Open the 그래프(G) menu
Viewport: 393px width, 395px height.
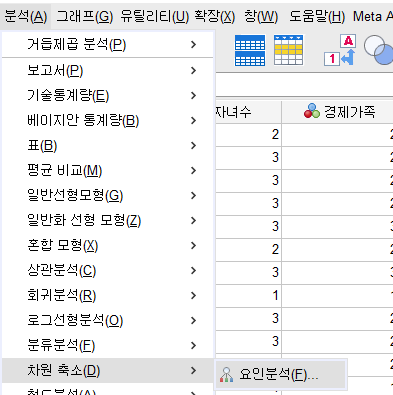click(x=85, y=16)
